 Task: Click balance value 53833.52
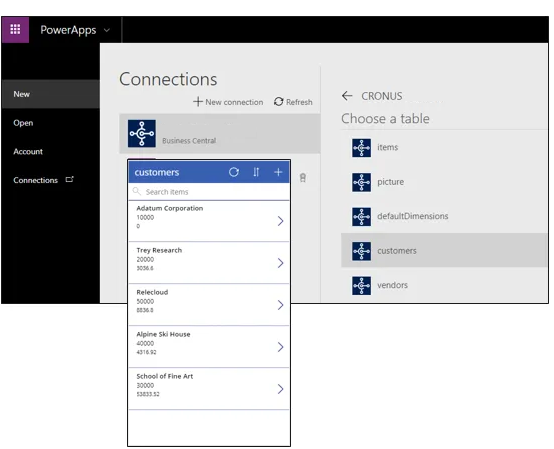[148, 394]
